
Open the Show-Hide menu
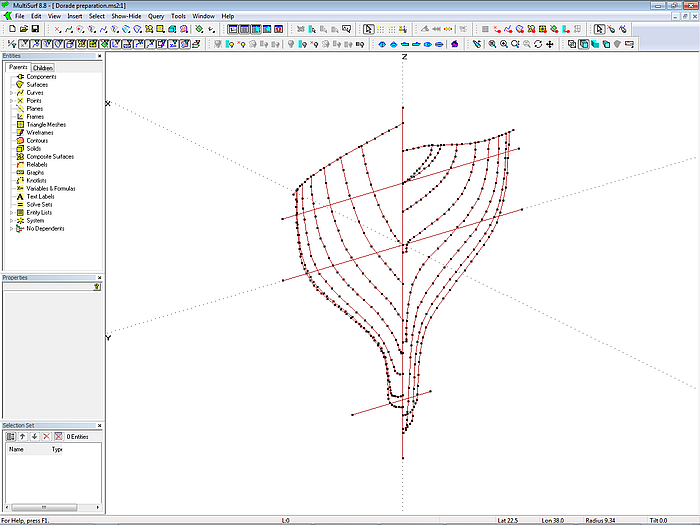click(x=126, y=16)
